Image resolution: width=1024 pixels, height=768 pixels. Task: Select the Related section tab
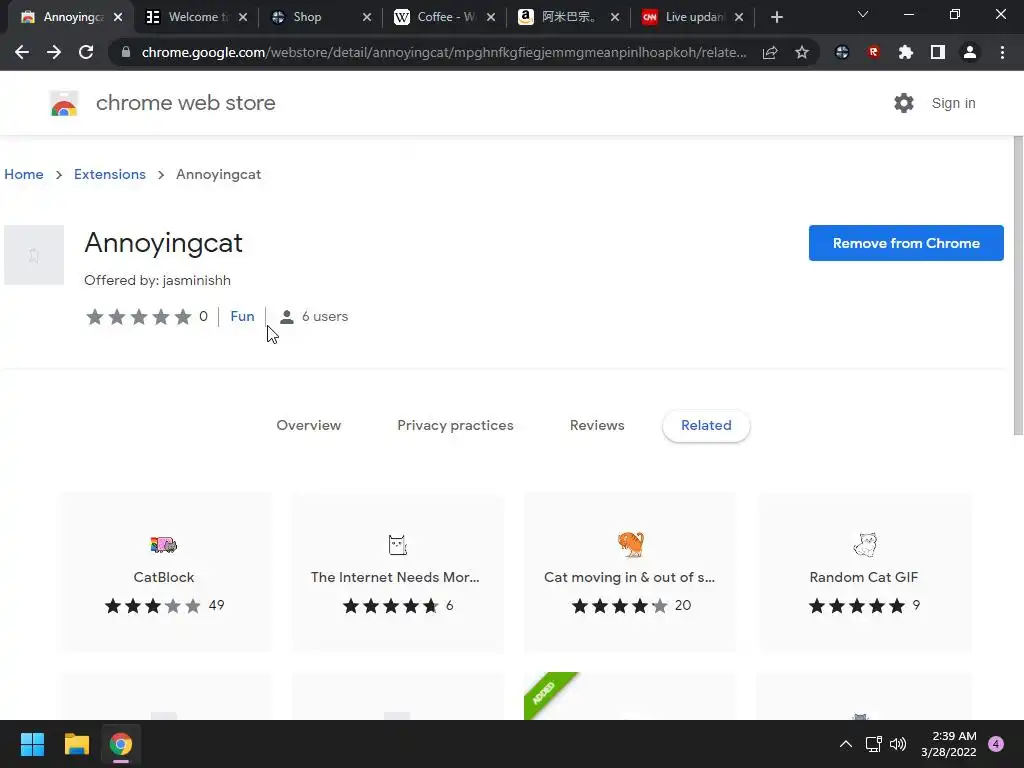tap(706, 425)
